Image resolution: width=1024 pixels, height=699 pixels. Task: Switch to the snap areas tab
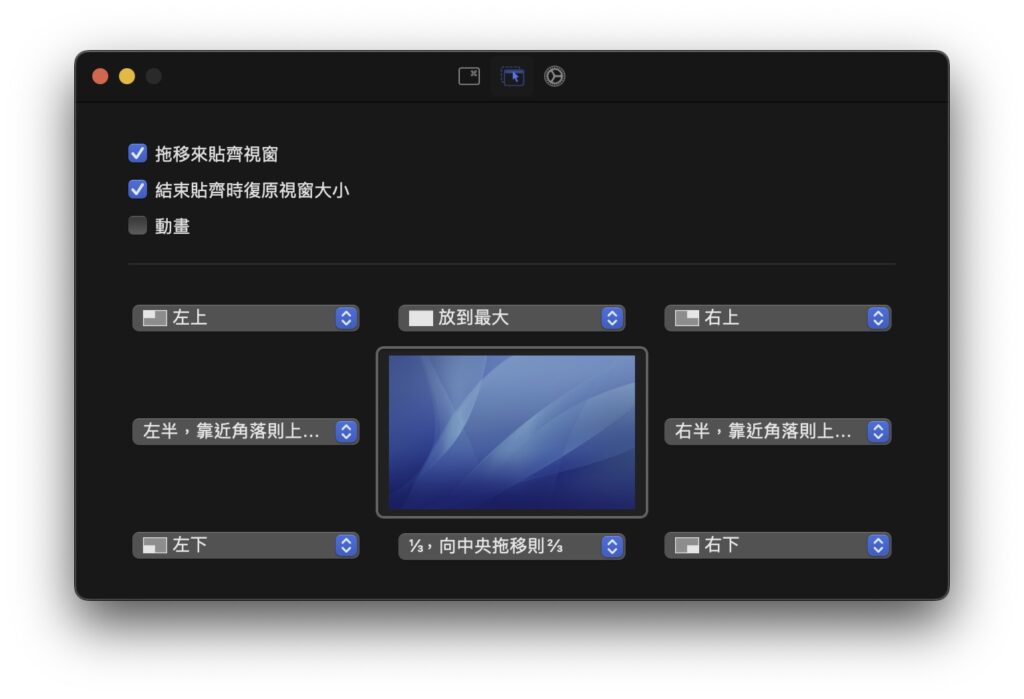click(x=513, y=76)
